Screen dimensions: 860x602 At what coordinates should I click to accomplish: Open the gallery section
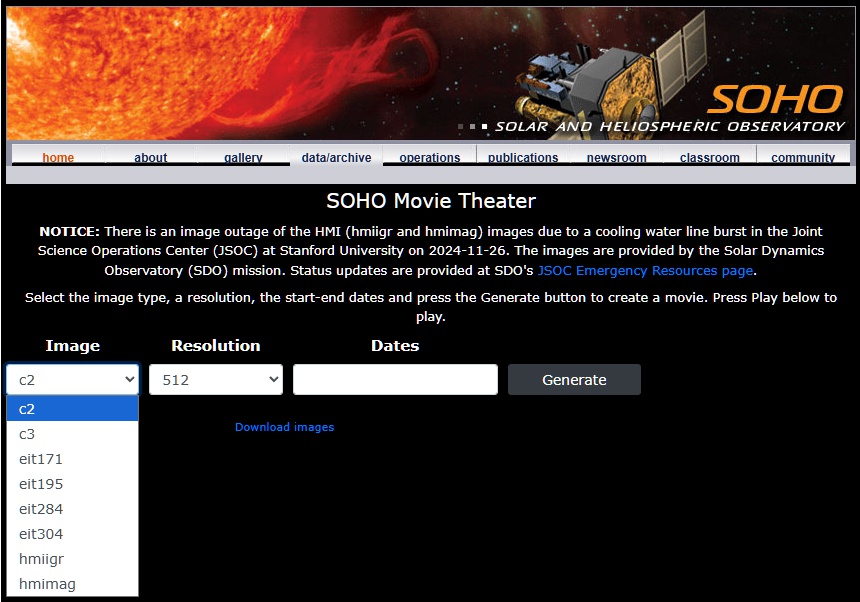click(x=243, y=157)
